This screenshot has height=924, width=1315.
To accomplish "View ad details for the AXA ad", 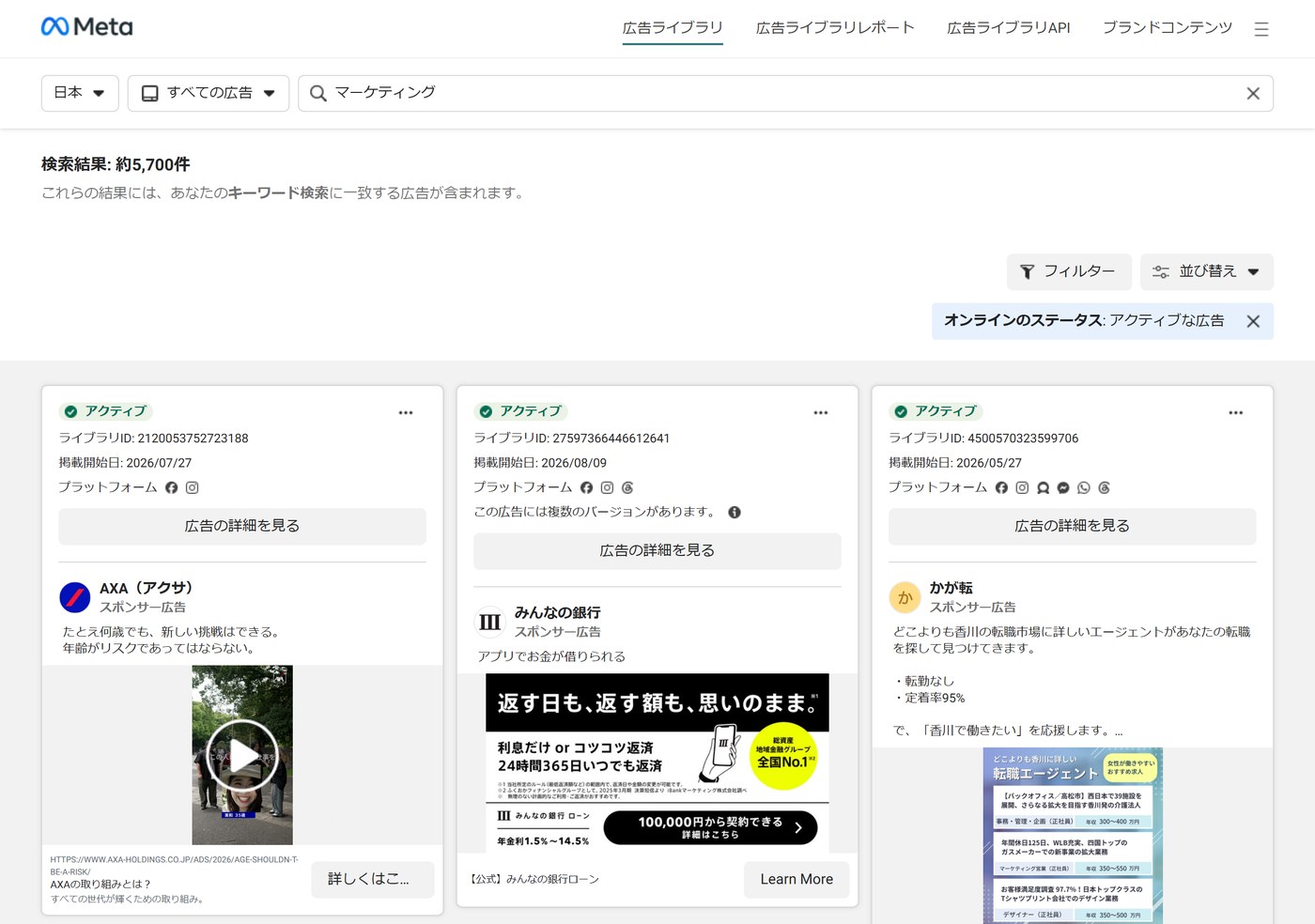I will pos(242,526).
